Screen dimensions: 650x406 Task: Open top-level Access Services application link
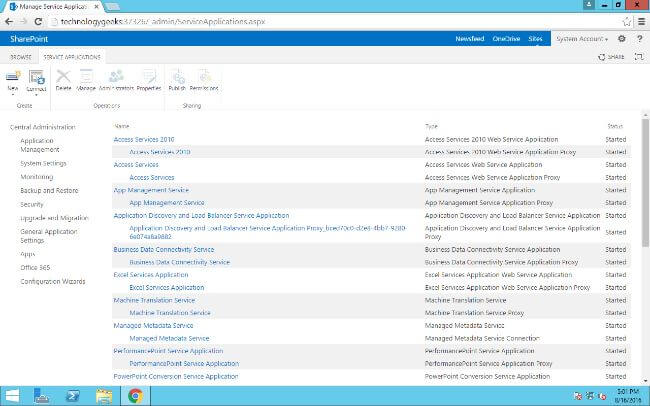click(x=136, y=165)
